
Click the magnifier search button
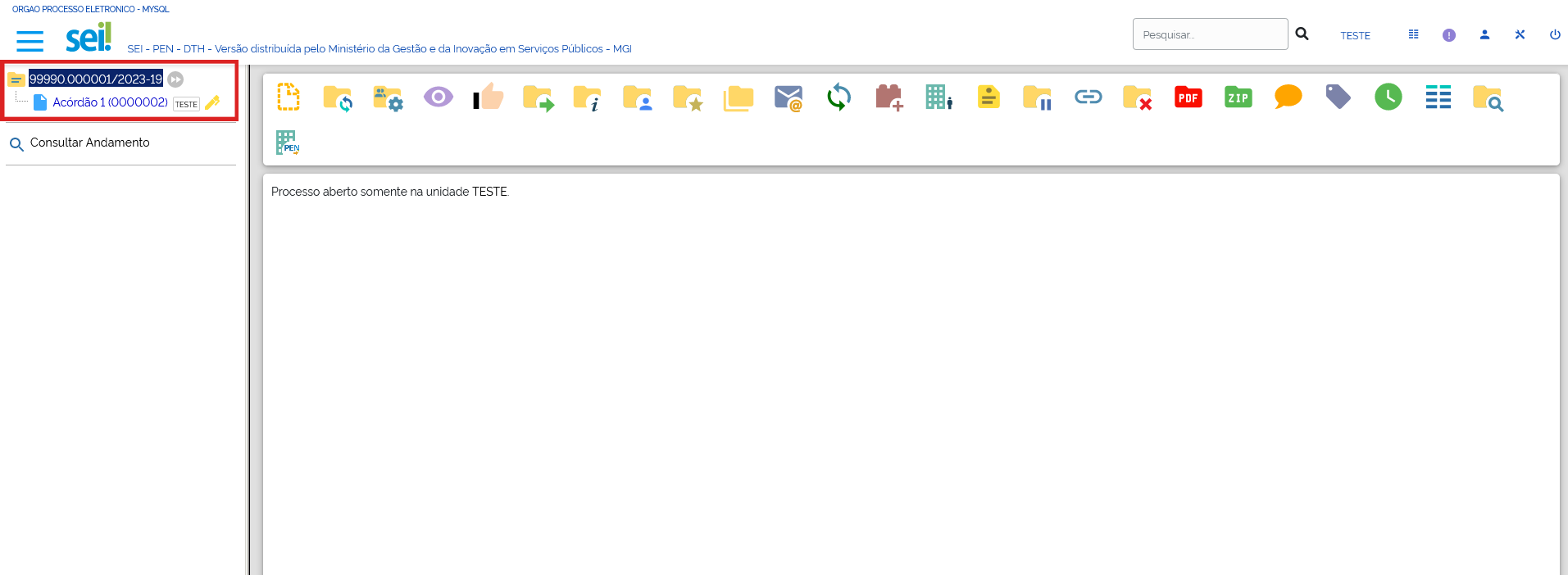pyautogui.click(x=1302, y=34)
